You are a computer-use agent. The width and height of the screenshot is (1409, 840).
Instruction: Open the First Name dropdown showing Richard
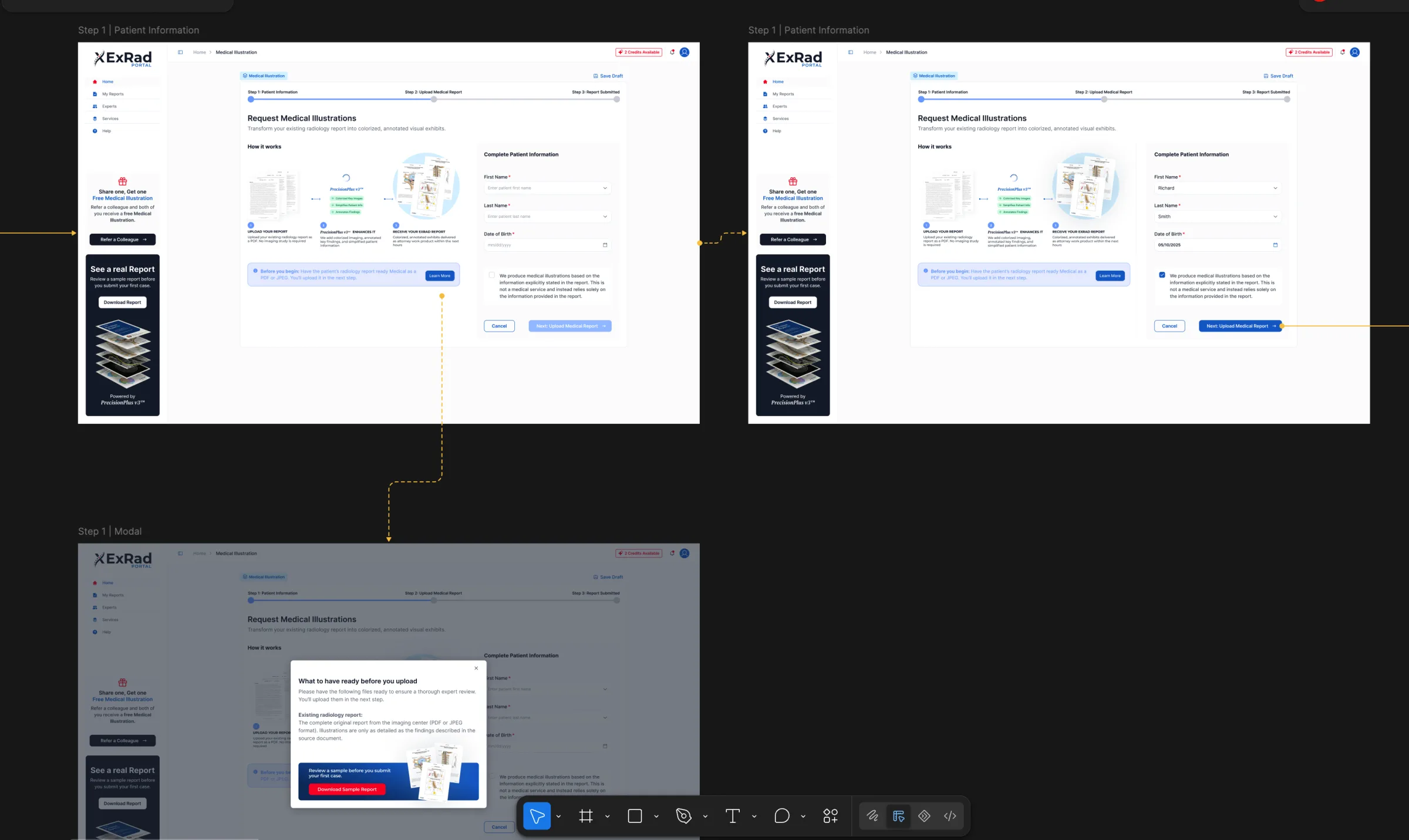pos(1218,188)
